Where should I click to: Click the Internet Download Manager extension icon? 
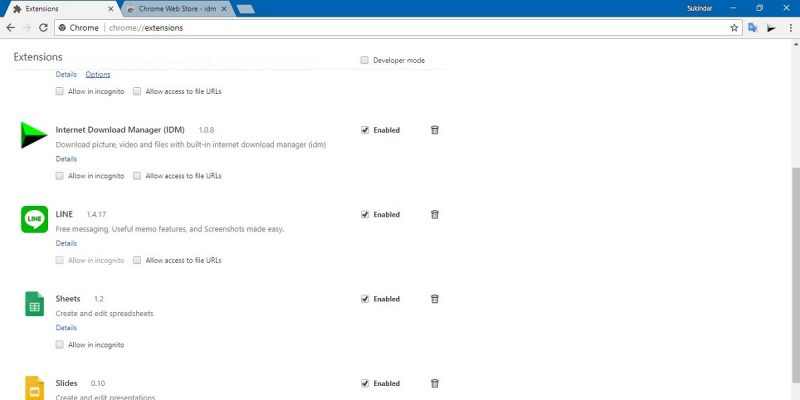[34, 135]
